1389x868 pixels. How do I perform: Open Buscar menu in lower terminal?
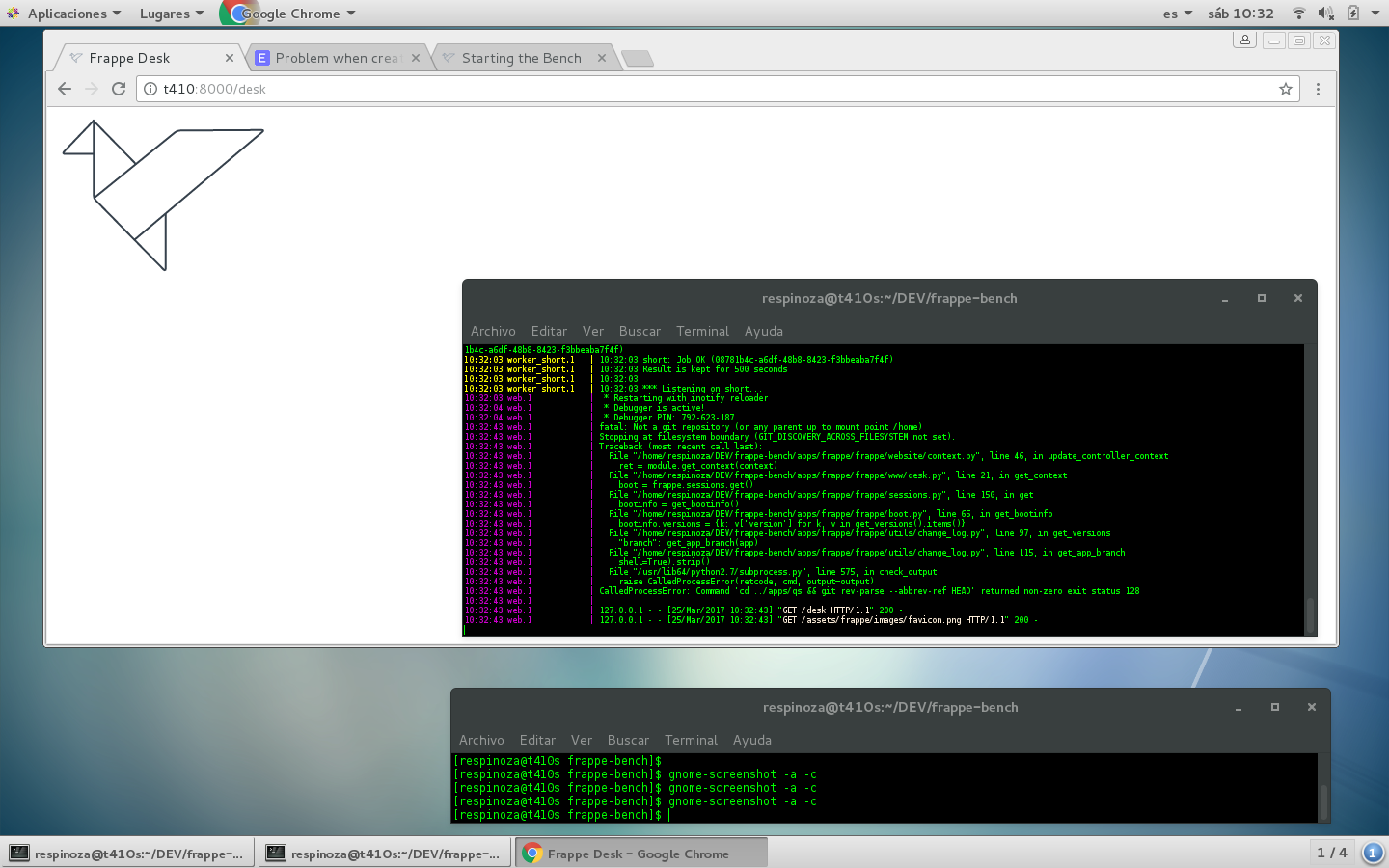click(628, 740)
